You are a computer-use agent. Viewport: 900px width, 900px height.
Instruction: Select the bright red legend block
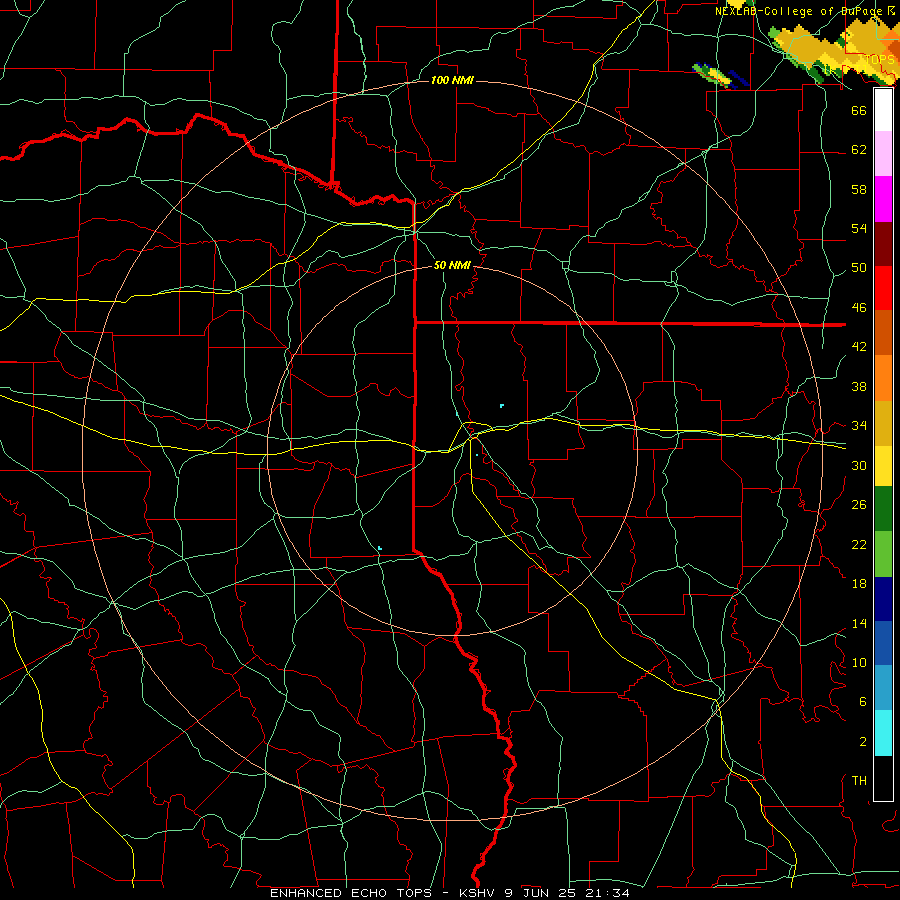[x=883, y=288]
